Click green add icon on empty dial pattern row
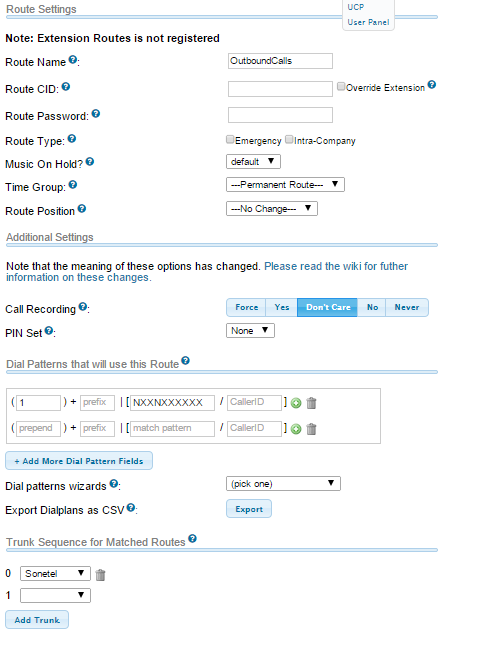Viewport: 479px width, 645px height. click(x=295, y=429)
